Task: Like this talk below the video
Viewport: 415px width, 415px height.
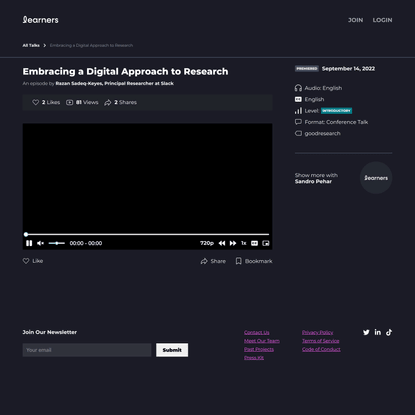Action: point(33,261)
